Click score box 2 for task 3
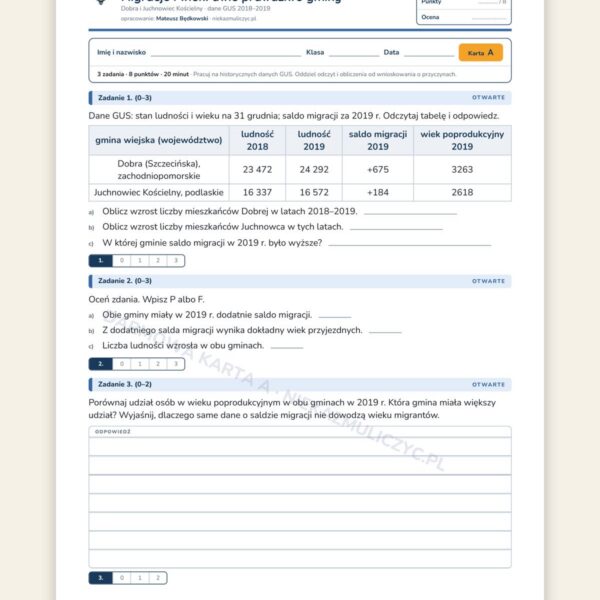Viewport: 600px width, 600px height. point(158,578)
